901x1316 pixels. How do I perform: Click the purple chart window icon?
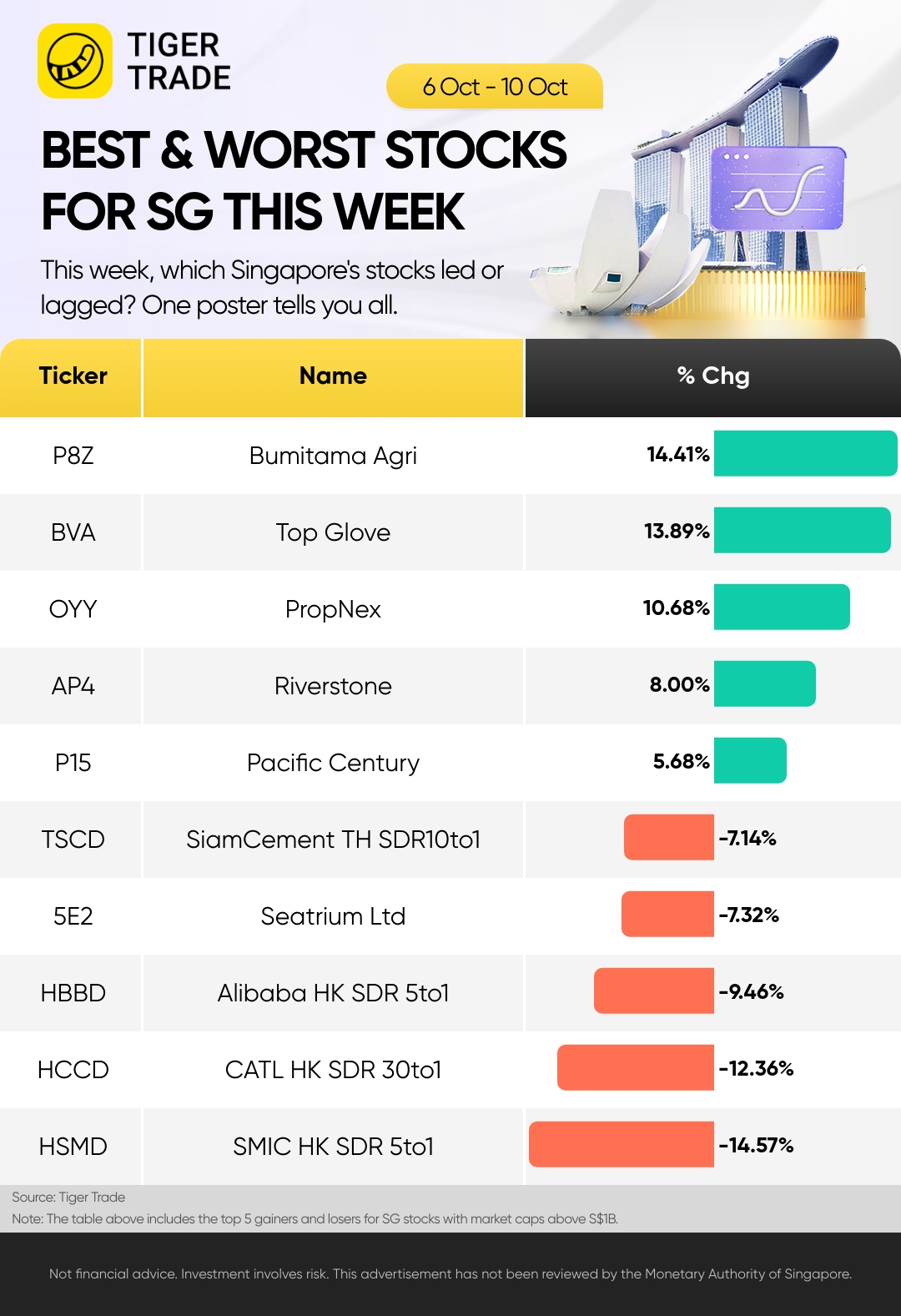click(778, 189)
